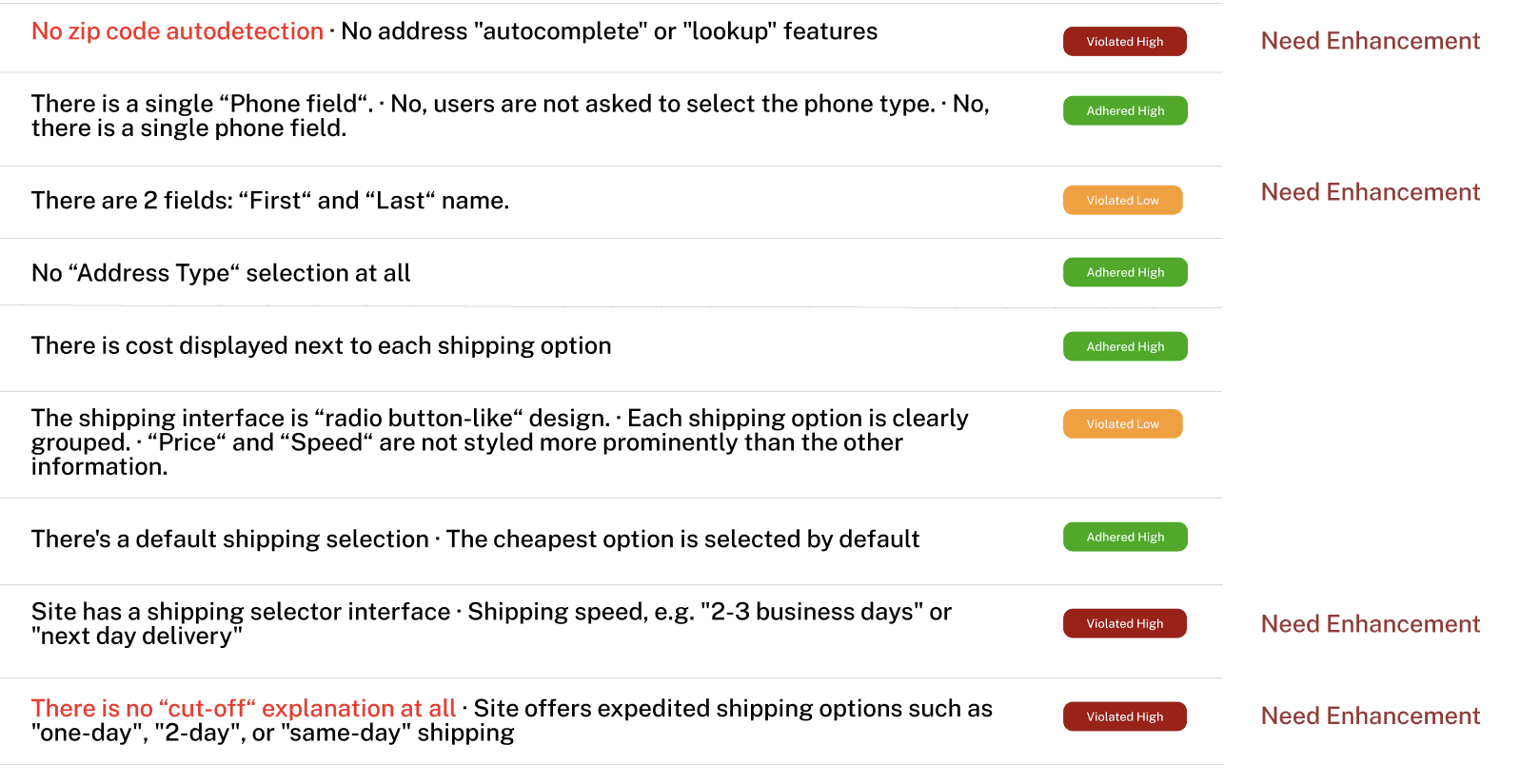Click Need Enhancement next to First and Last name
1540x784 pixels.
[1370, 192]
